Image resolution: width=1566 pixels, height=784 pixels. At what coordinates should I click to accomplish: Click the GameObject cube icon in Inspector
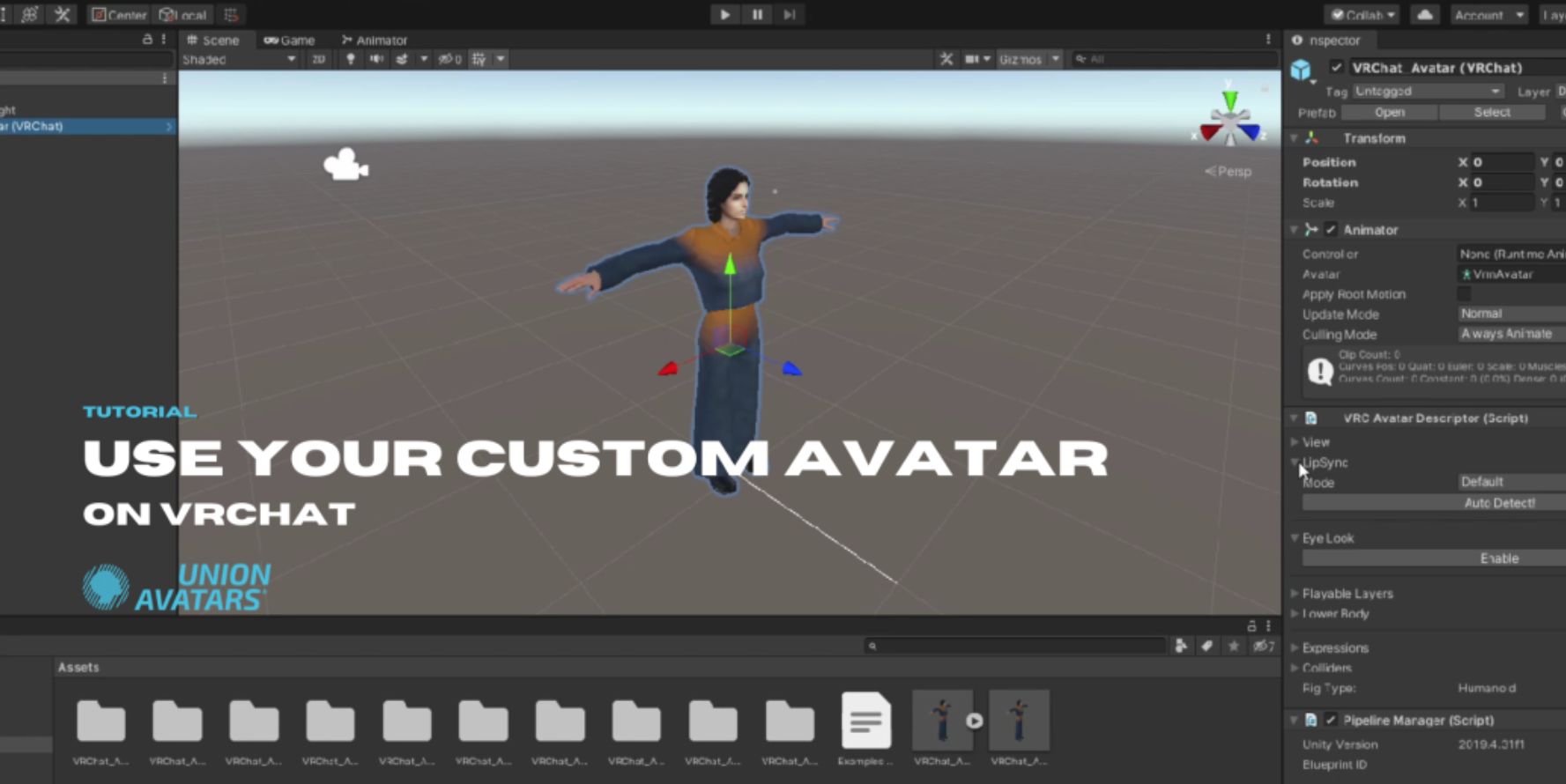(1302, 70)
